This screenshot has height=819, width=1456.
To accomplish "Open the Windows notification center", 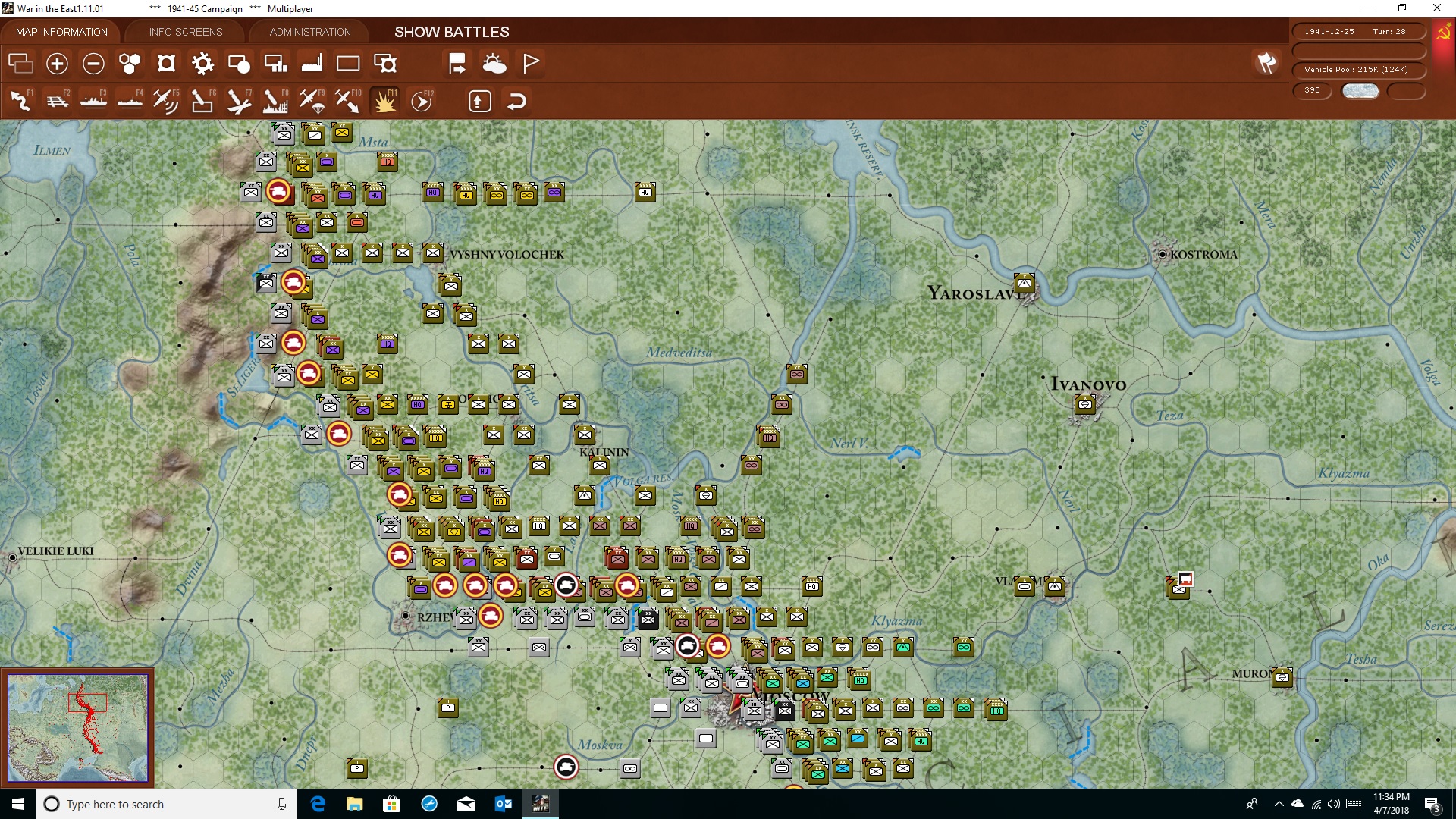I will (x=1432, y=804).
